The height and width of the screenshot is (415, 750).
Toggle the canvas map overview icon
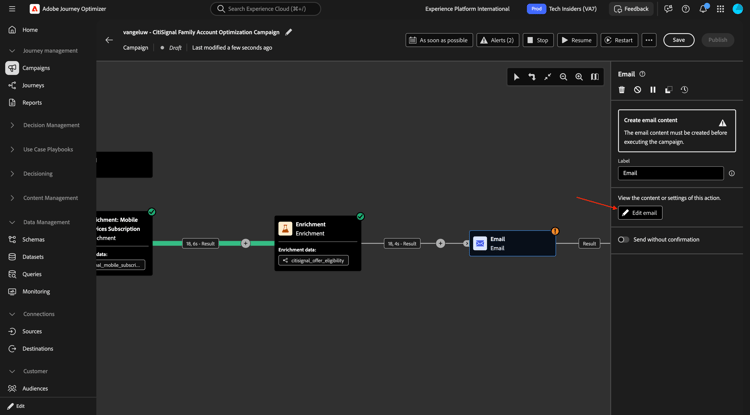(x=595, y=76)
